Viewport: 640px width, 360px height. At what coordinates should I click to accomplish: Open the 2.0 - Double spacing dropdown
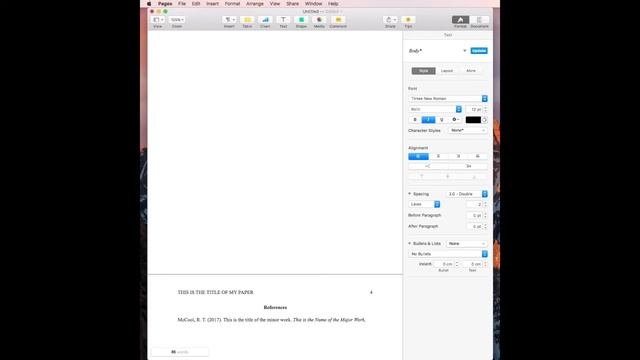tap(467, 194)
